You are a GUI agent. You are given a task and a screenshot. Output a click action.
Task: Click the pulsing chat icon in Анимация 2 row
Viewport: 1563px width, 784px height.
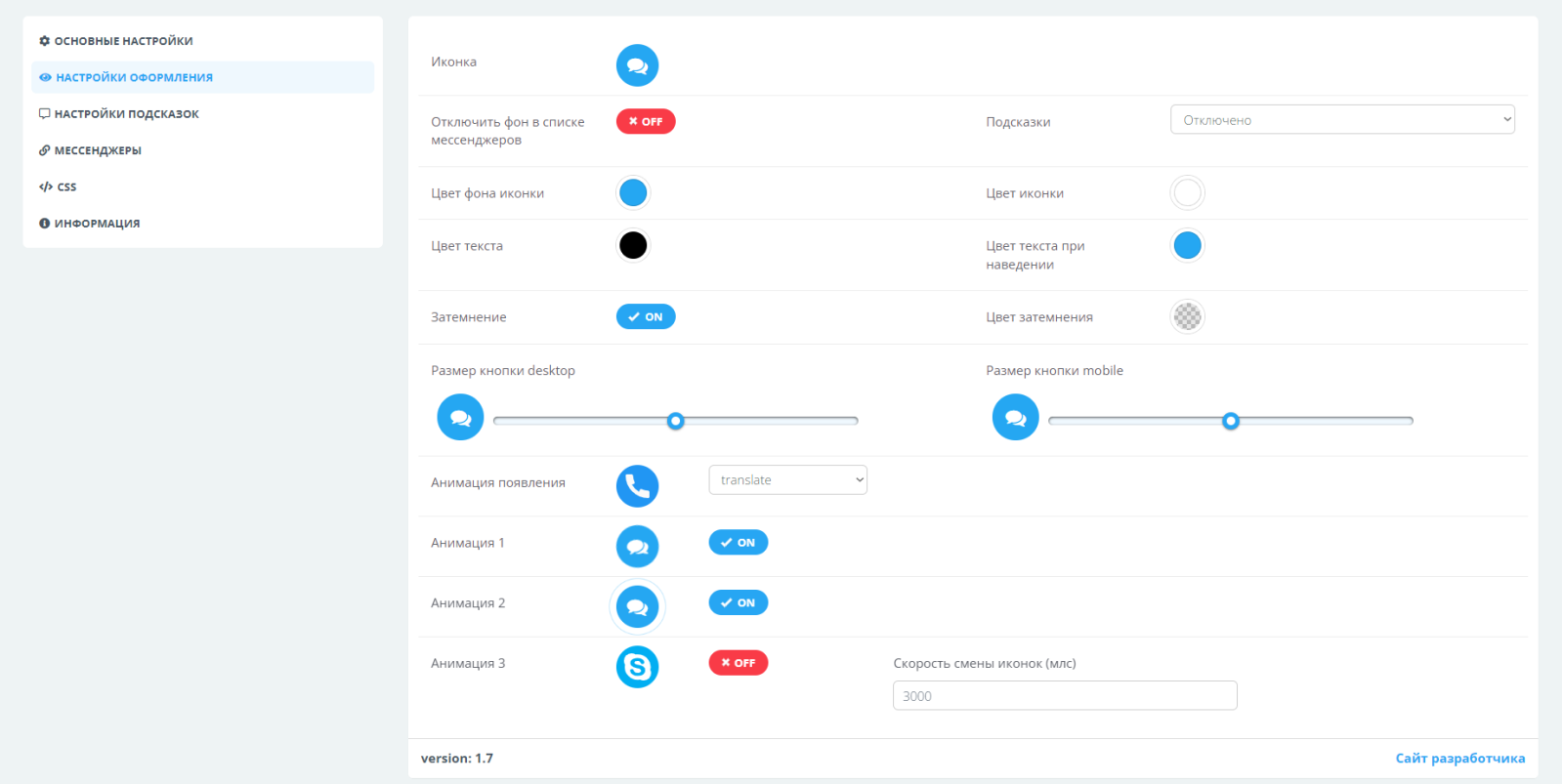pyautogui.click(x=637, y=606)
